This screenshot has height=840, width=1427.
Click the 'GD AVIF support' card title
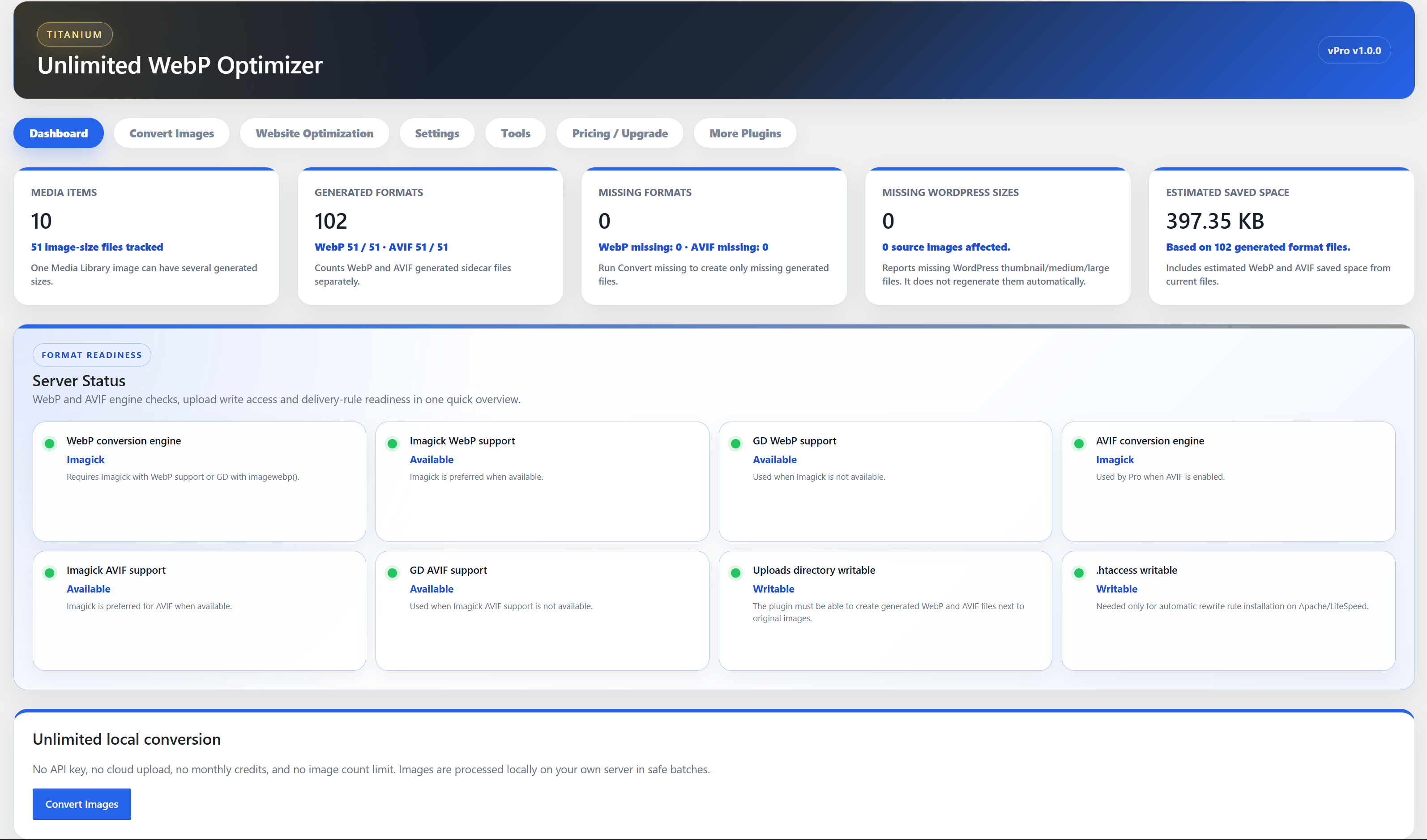(x=448, y=570)
